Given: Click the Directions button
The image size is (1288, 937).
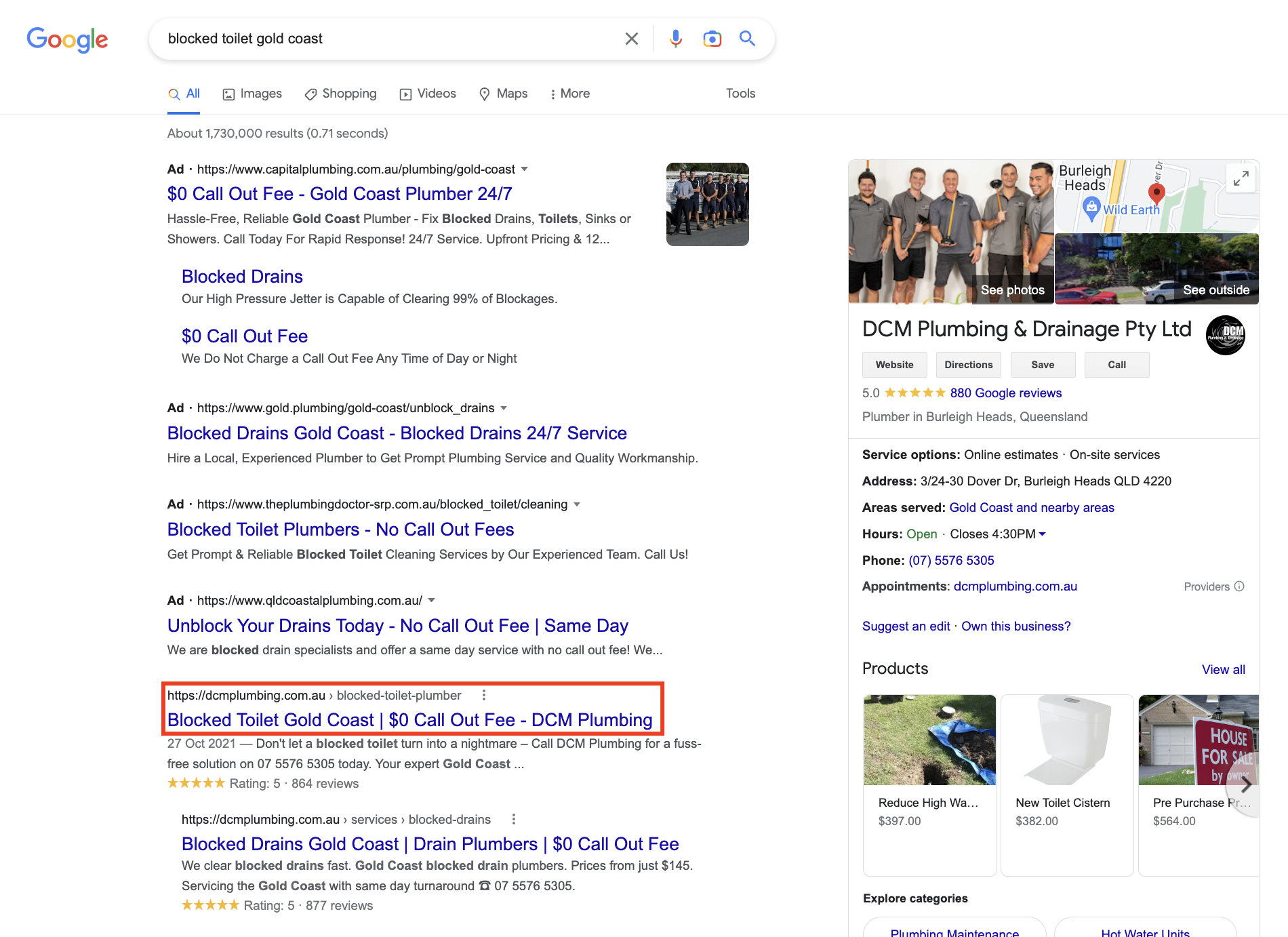Looking at the screenshot, I should click(x=968, y=365).
